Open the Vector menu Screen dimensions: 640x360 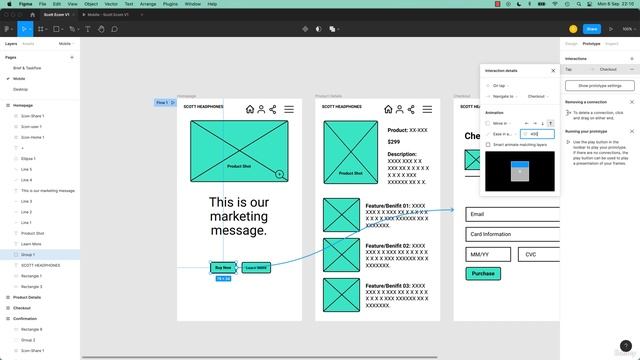(111, 4)
